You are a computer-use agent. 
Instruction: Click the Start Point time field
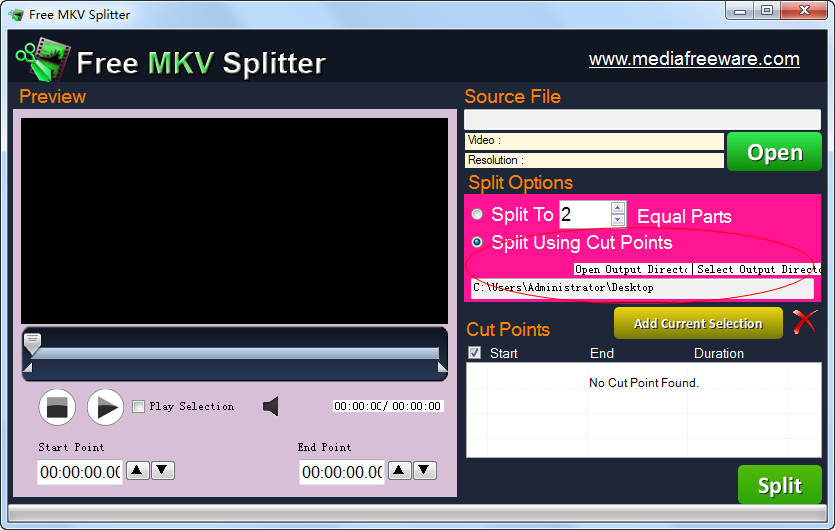coord(80,472)
